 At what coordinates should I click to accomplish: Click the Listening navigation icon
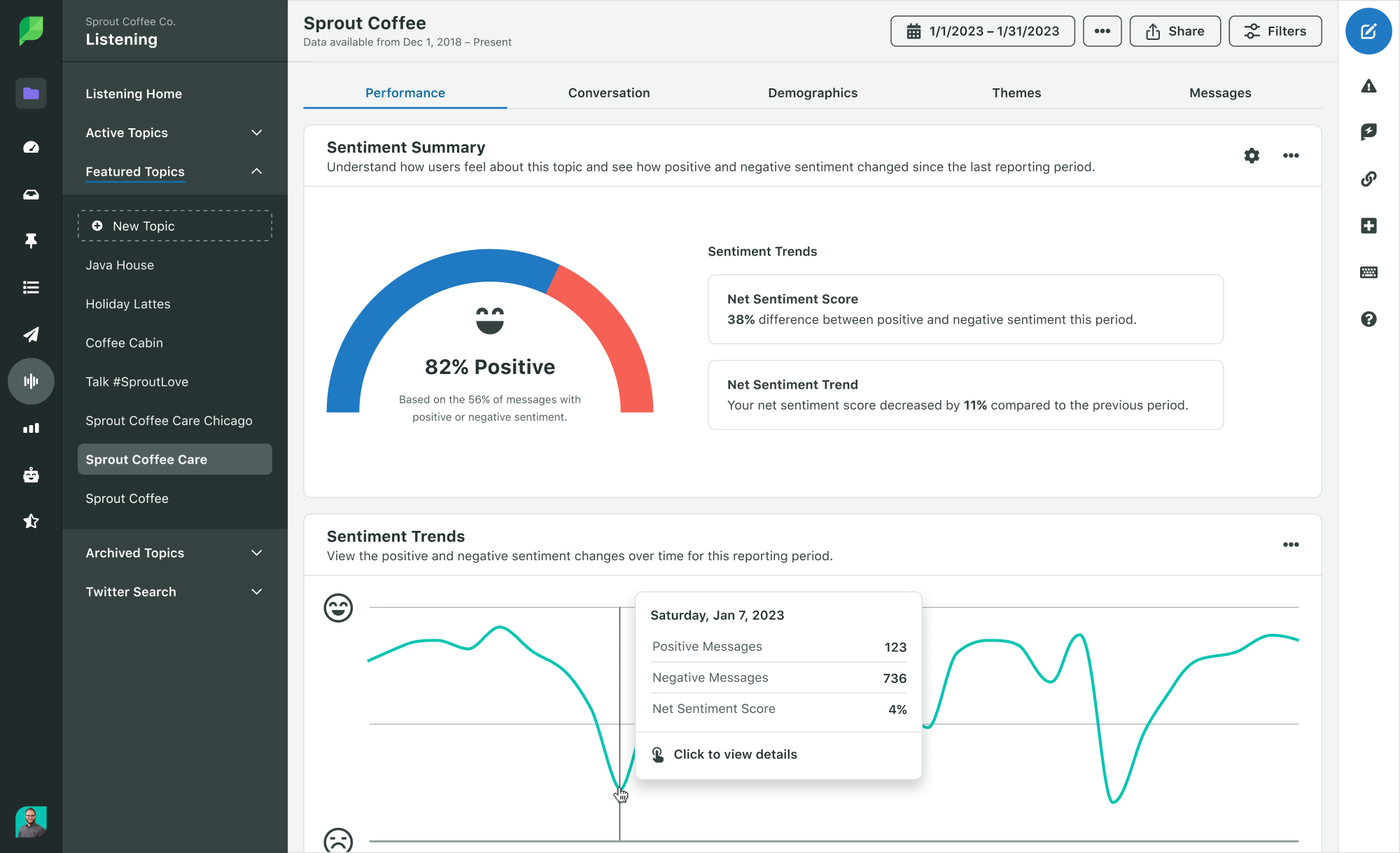(30, 382)
